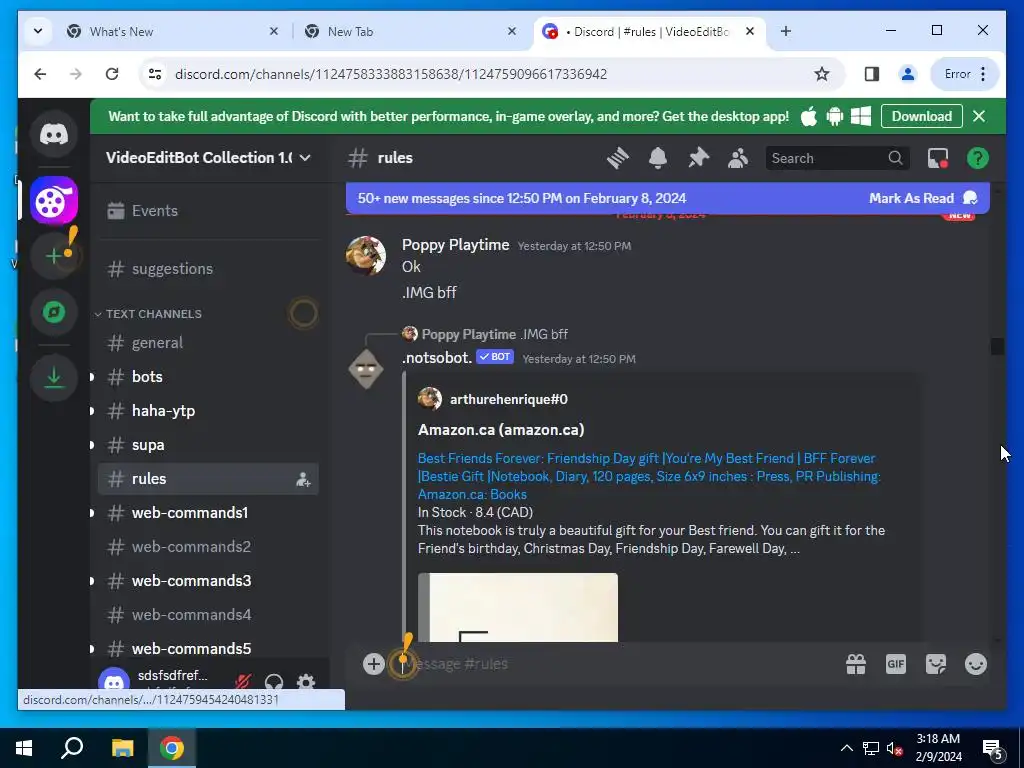
Task: Open the Chrome tab search dropdown arrow
Action: click(x=38, y=31)
